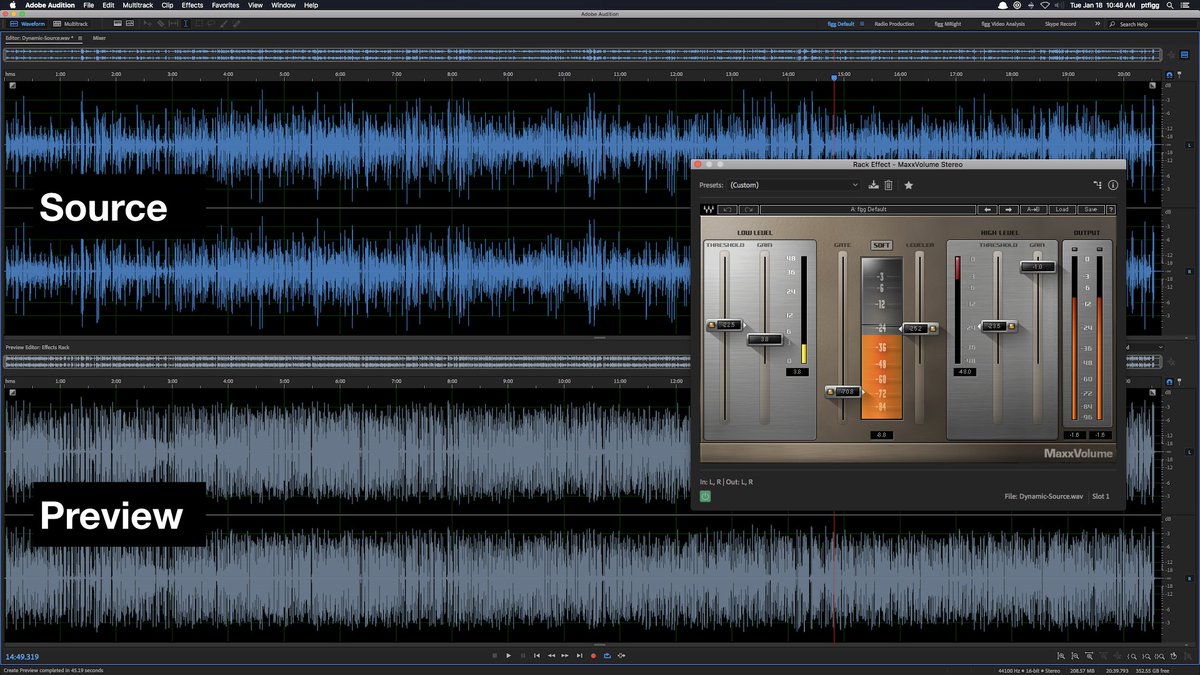Click the Leveler slider handle at -25.2
Viewport: 1200px width, 675px height.
pyautogui.click(x=919, y=328)
